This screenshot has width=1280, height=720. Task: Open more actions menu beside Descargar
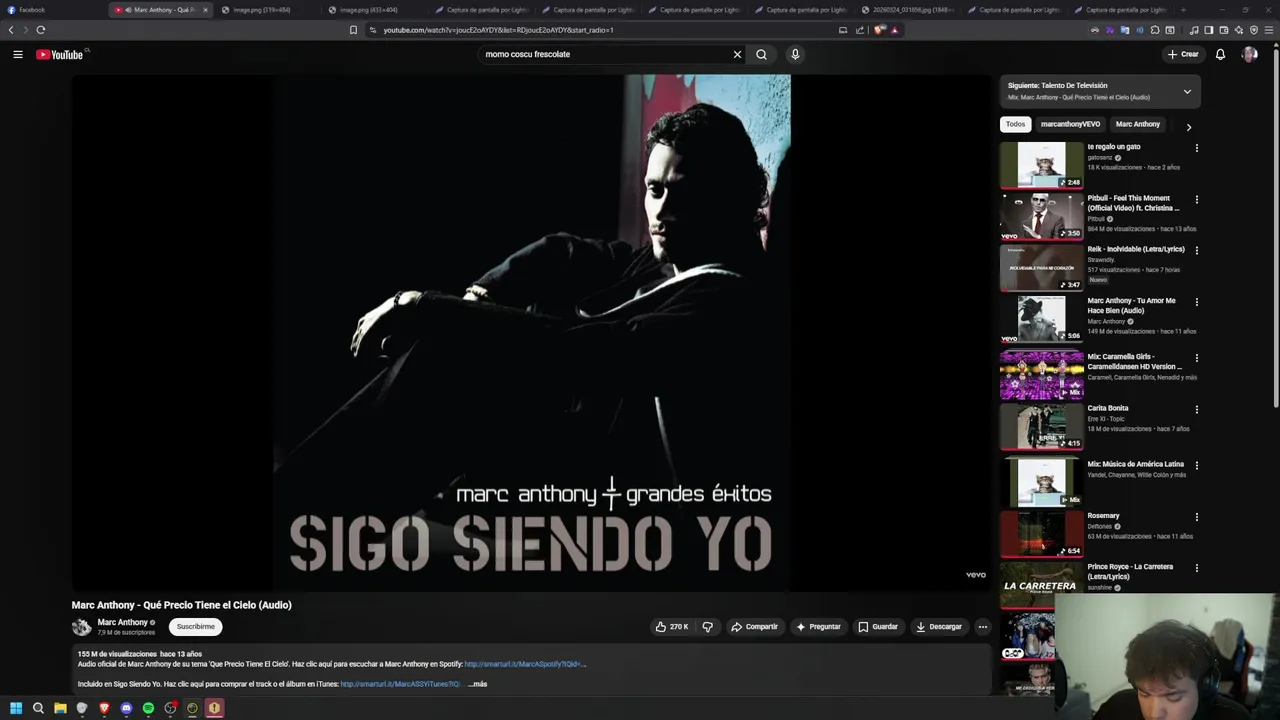tap(982, 627)
